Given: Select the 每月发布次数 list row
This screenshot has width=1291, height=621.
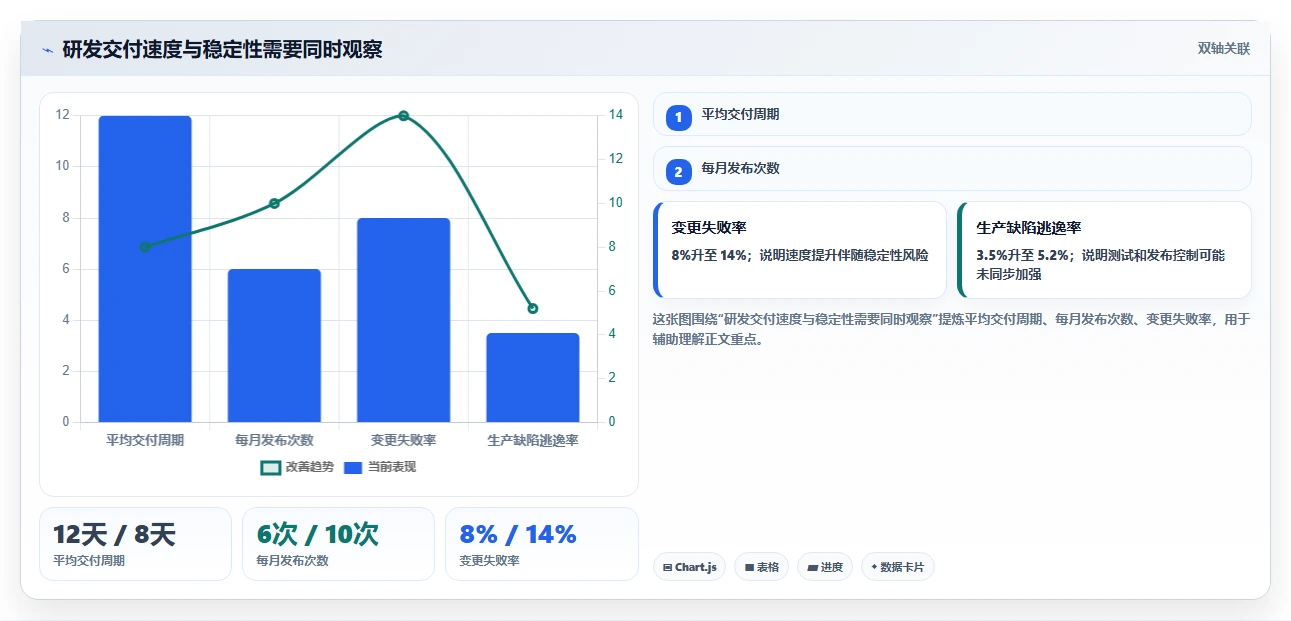Looking at the screenshot, I should (x=952, y=169).
